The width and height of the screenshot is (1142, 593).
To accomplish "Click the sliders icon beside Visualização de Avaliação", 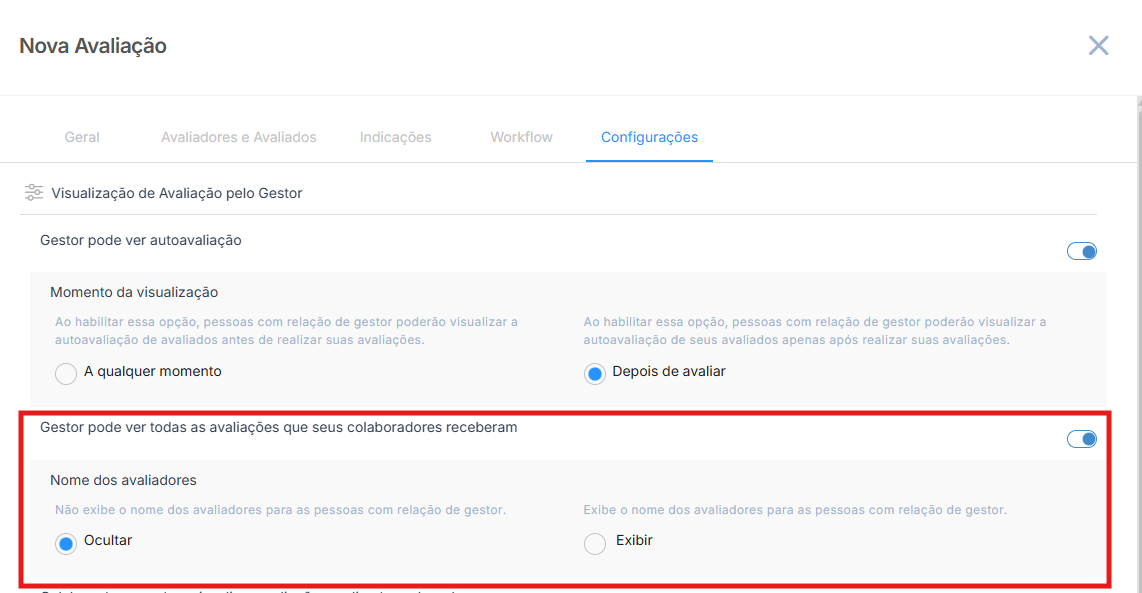I will pos(34,193).
